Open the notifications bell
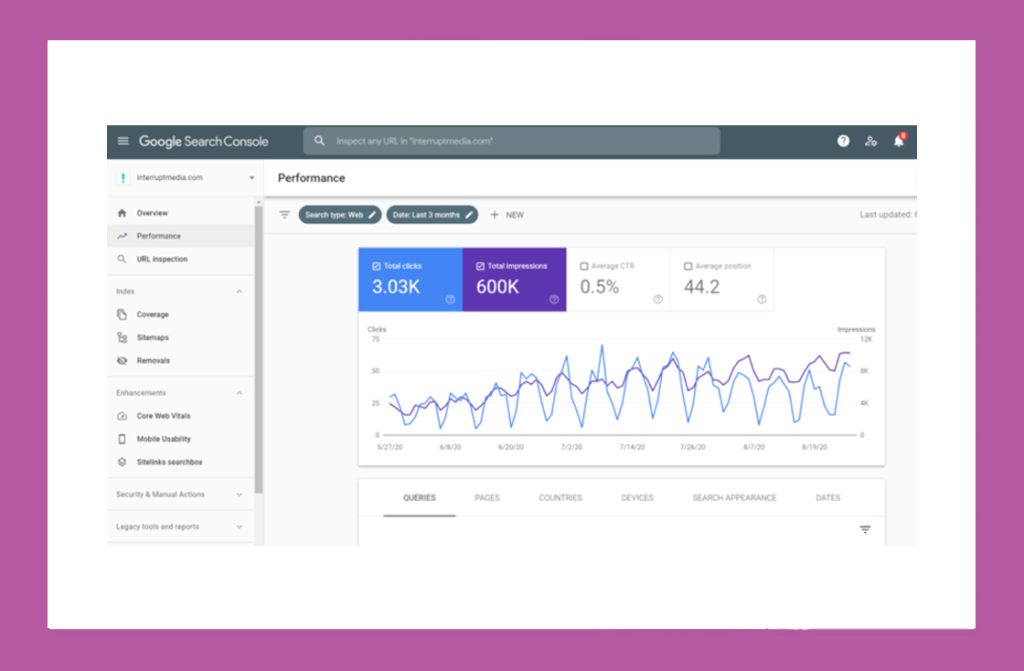Viewport: 1024px width, 671px height. tap(898, 141)
